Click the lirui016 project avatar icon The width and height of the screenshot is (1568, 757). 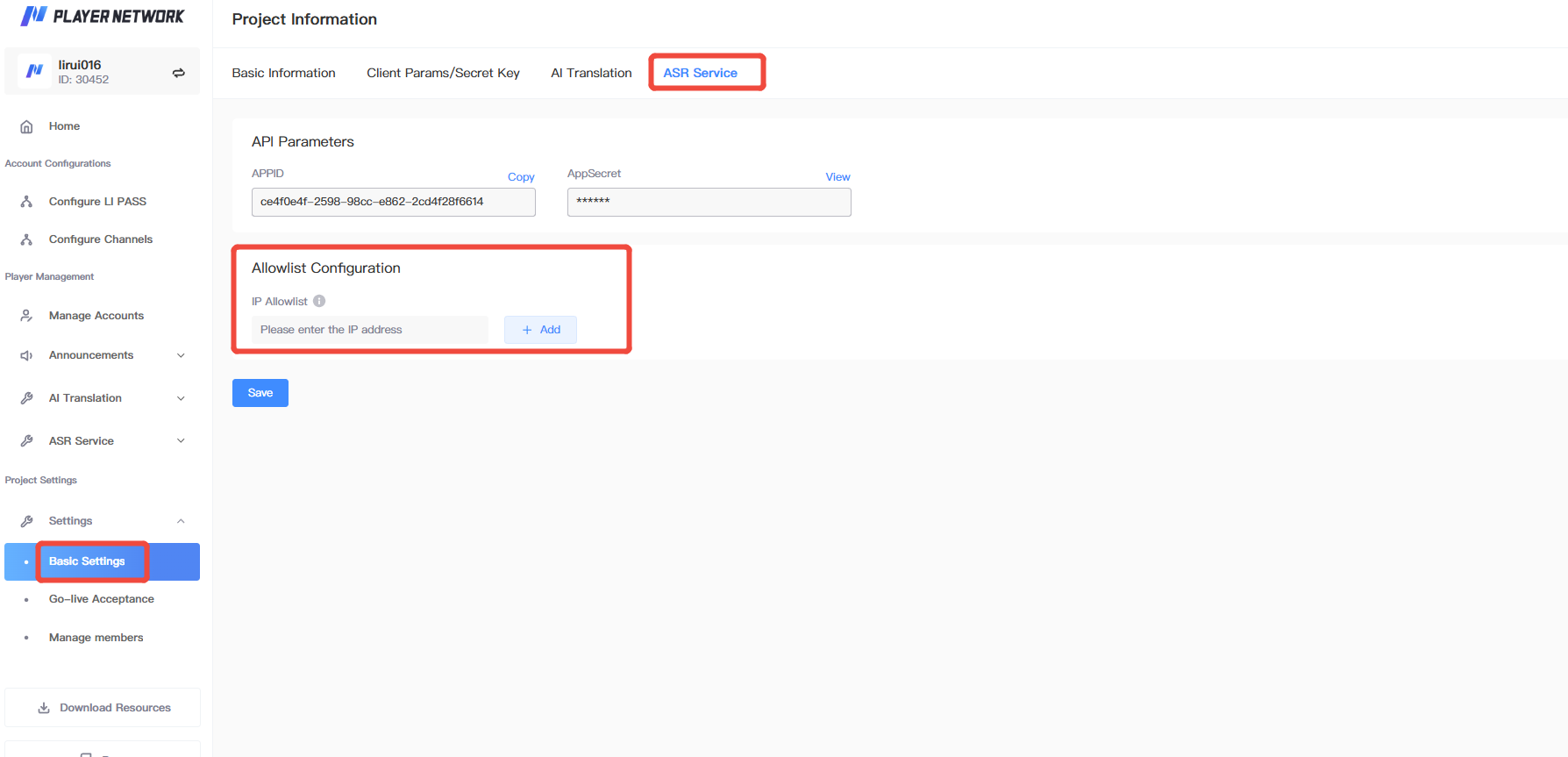(35, 71)
